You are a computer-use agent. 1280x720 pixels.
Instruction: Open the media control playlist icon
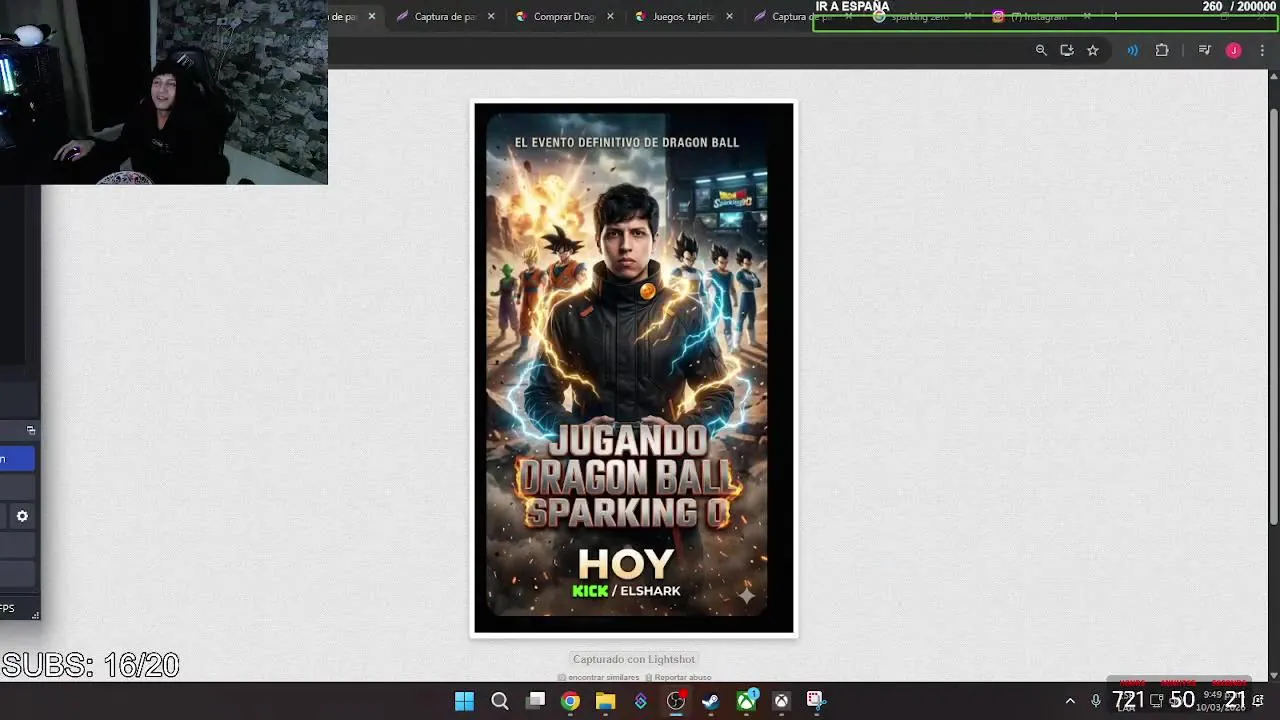[1205, 50]
